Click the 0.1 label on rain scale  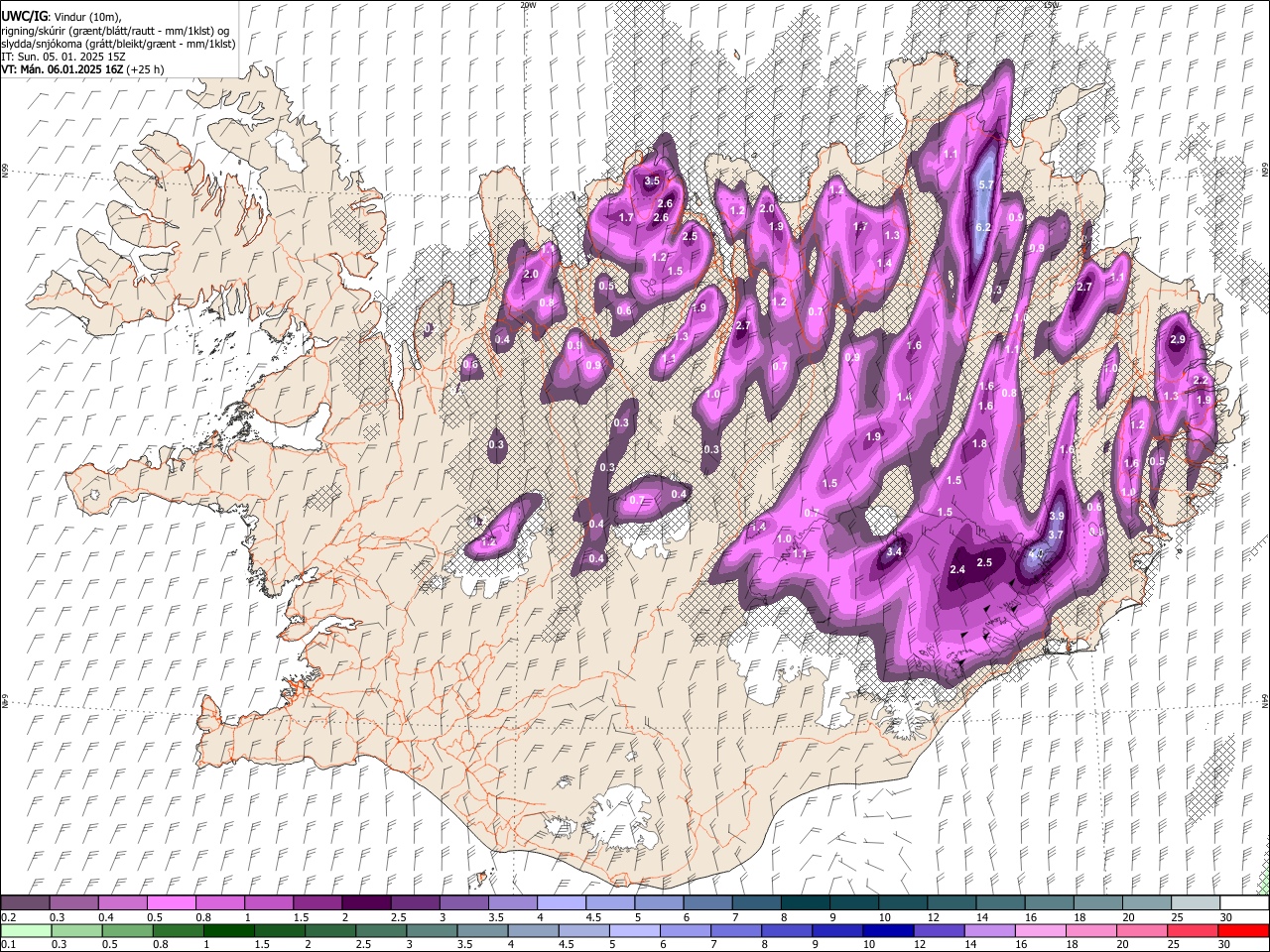pos(7,944)
